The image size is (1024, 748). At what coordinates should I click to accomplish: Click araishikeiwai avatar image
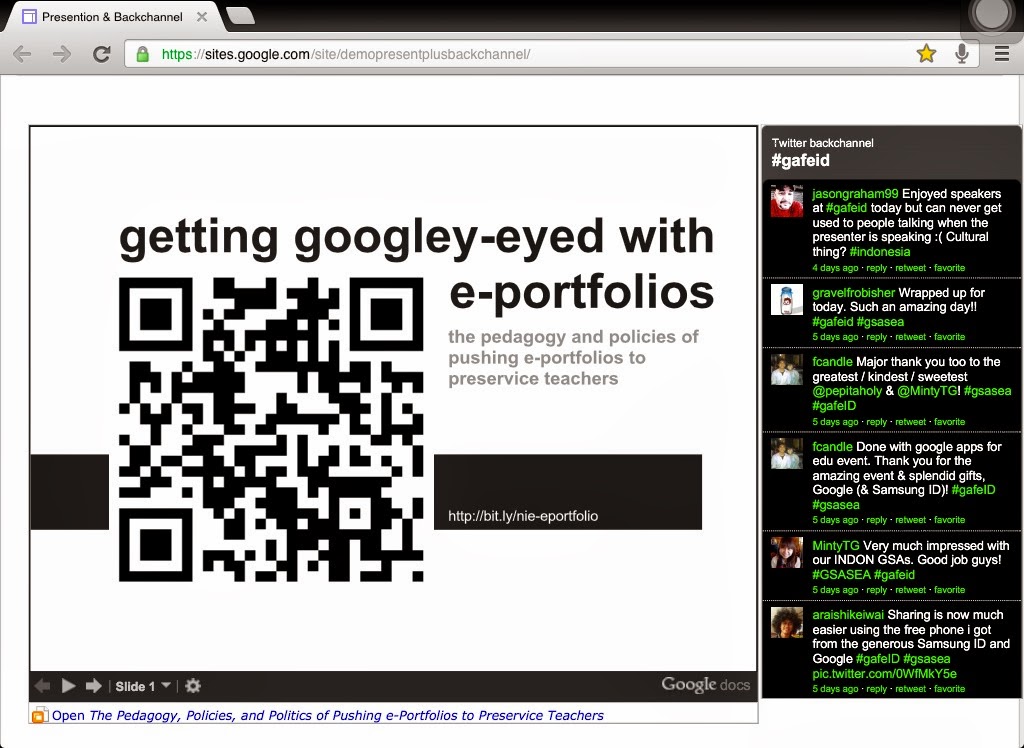[787, 622]
